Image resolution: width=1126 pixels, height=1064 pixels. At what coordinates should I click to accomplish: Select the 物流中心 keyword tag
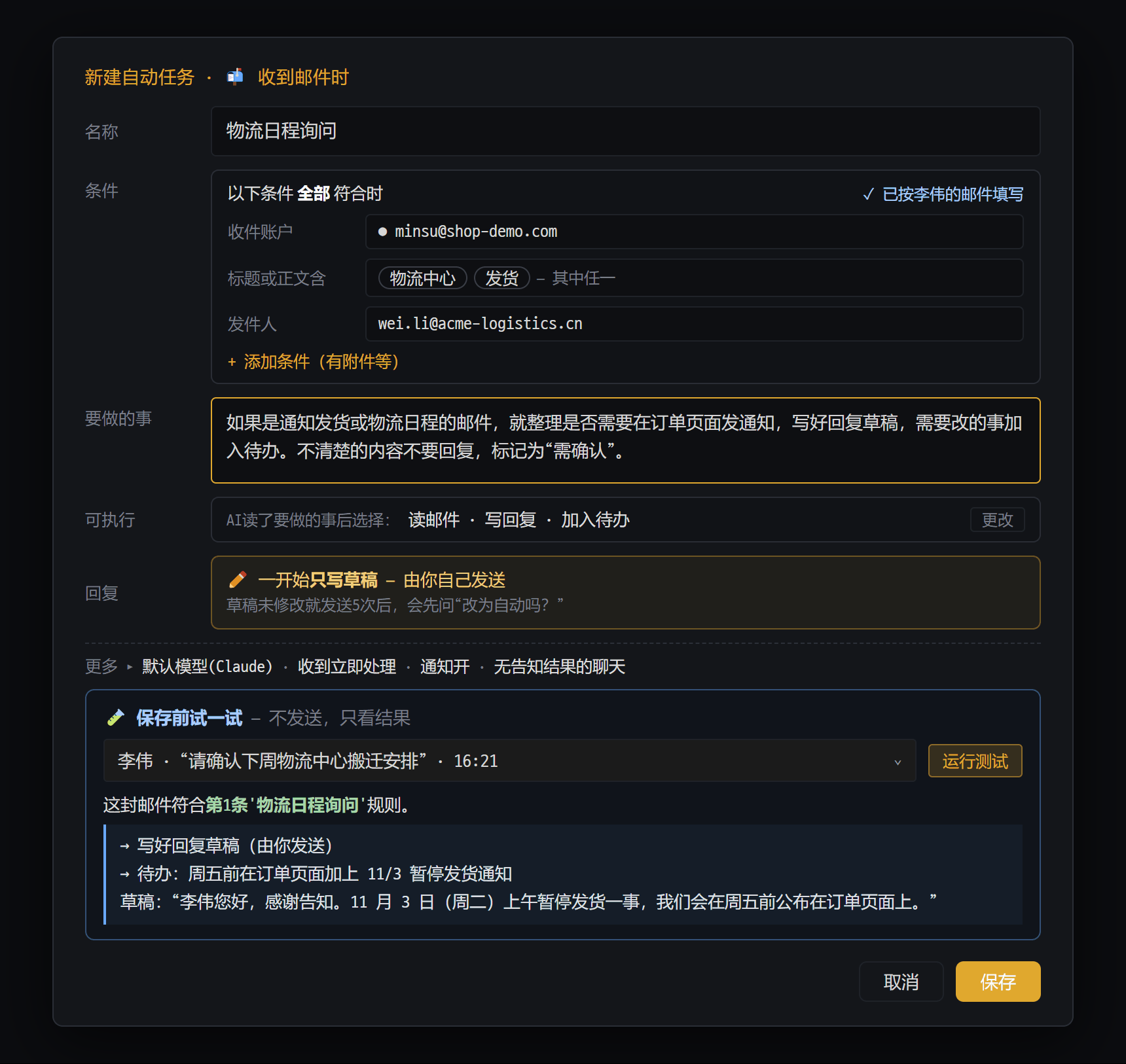click(422, 278)
